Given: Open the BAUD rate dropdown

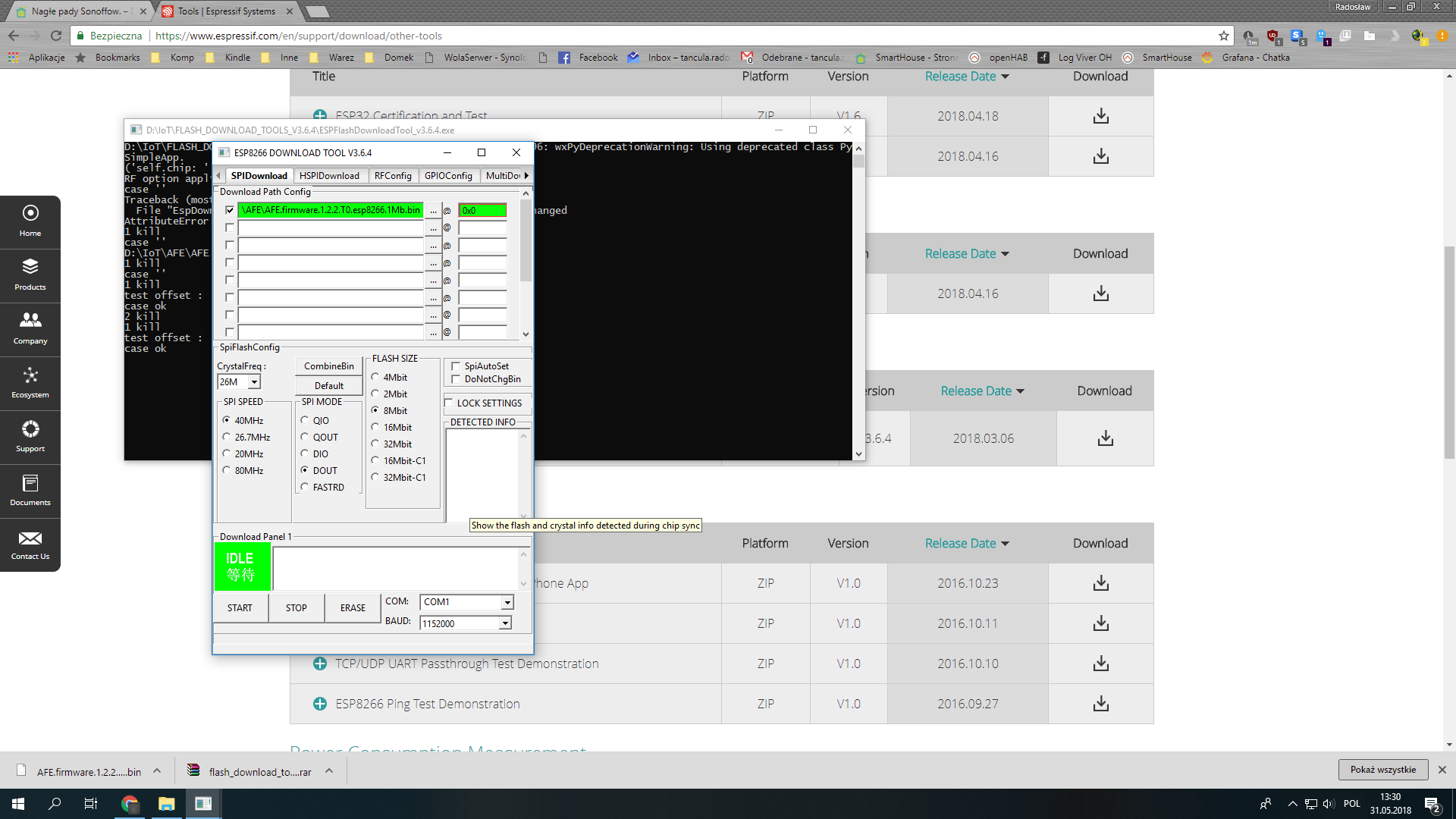Looking at the screenshot, I should [x=505, y=623].
